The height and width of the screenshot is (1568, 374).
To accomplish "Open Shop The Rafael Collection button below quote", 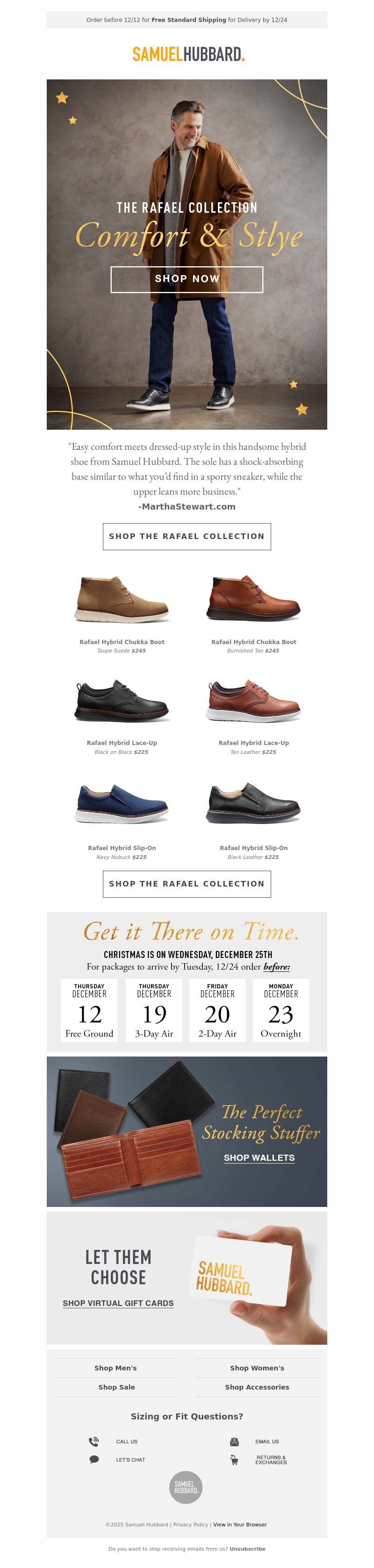I will click(x=187, y=536).
